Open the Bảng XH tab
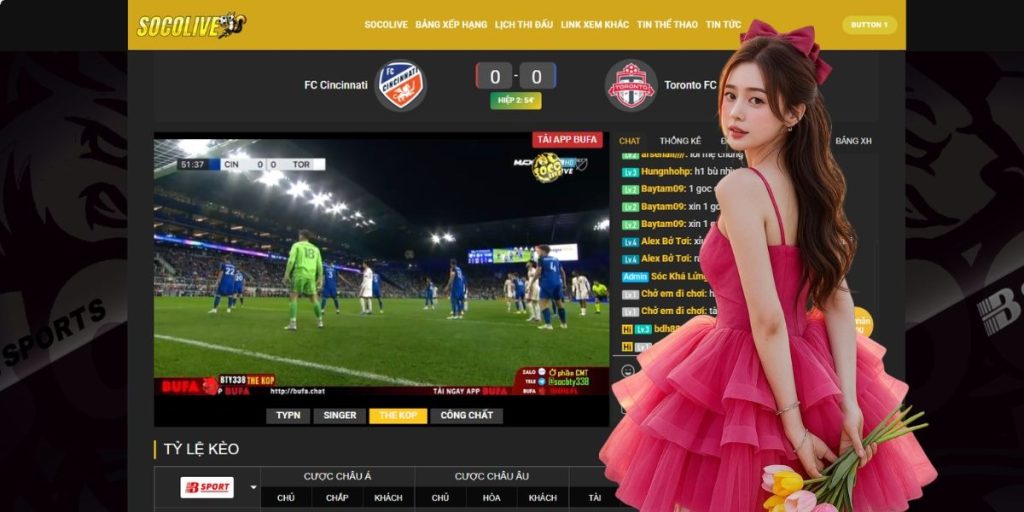This screenshot has height=512, width=1024. click(853, 142)
